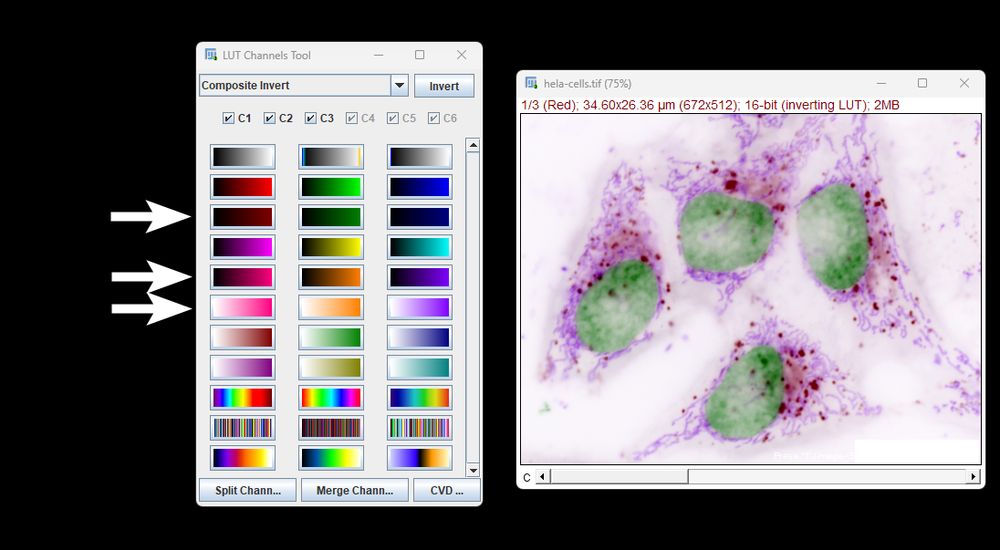Close the LUT Channels Tool window
Viewport: 1000px width, 550px height.
click(x=462, y=55)
